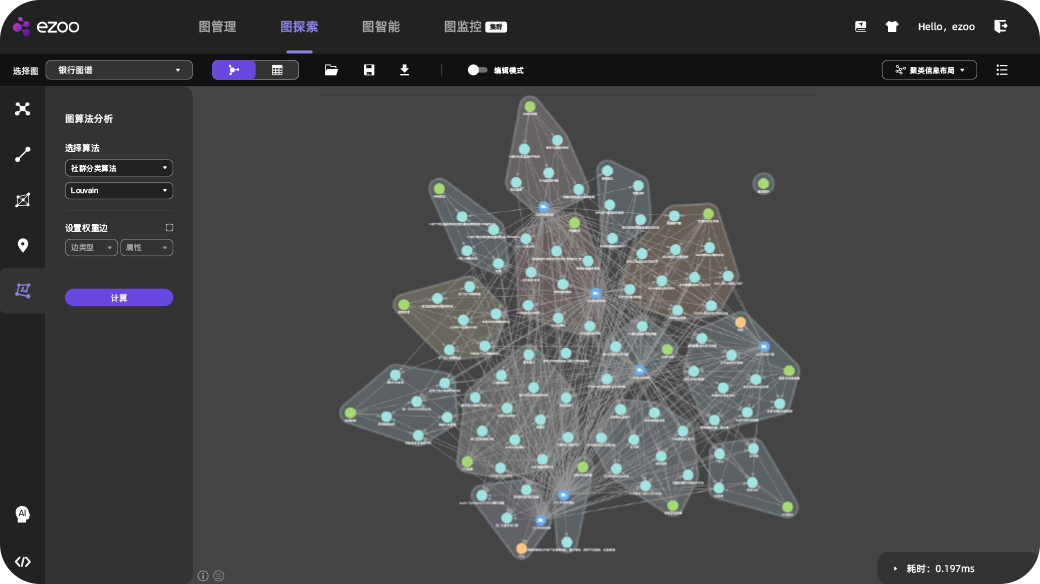Open the Louvain algorithm dropdown
Viewport: 1040px width, 584px height.
click(x=119, y=190)
